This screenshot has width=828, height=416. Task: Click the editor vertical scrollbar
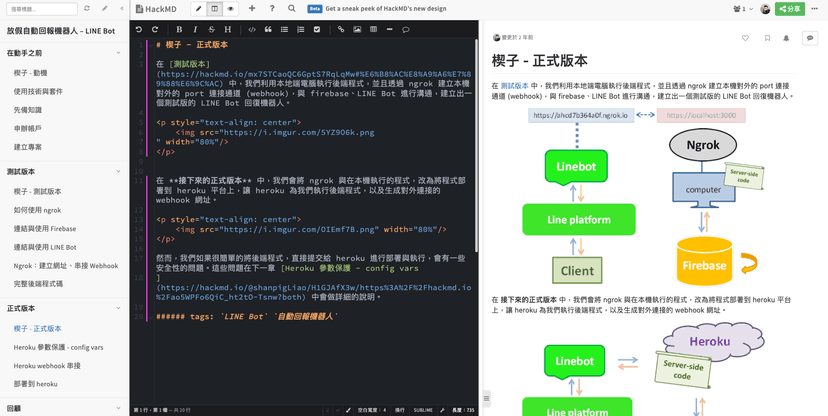point(476,145)
